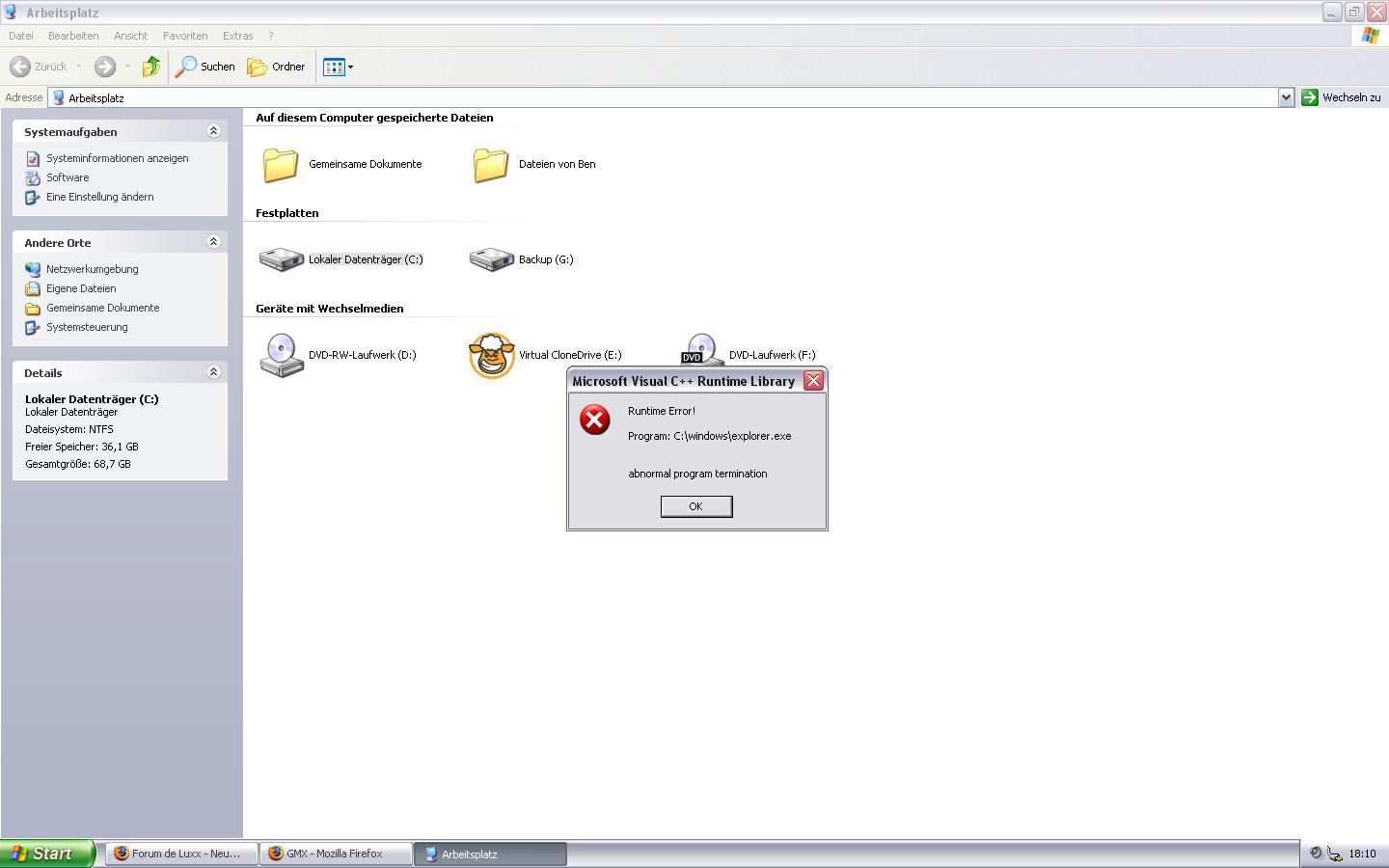Toggle the Ordner folders pane

tap(277, 67)
